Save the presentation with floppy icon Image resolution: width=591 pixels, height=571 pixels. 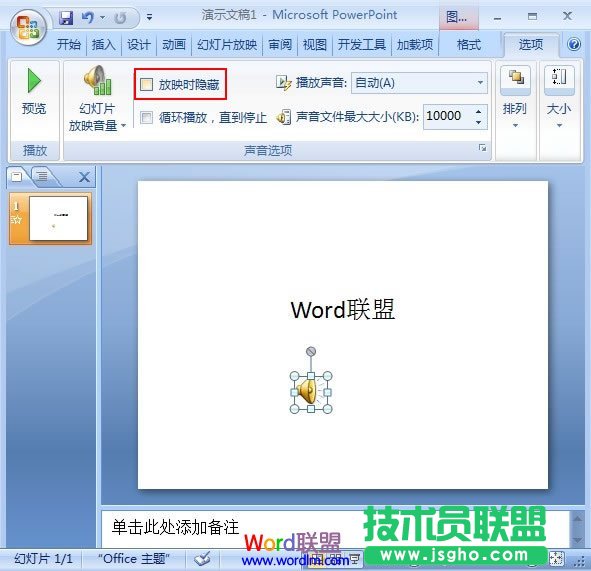(66, 17)
